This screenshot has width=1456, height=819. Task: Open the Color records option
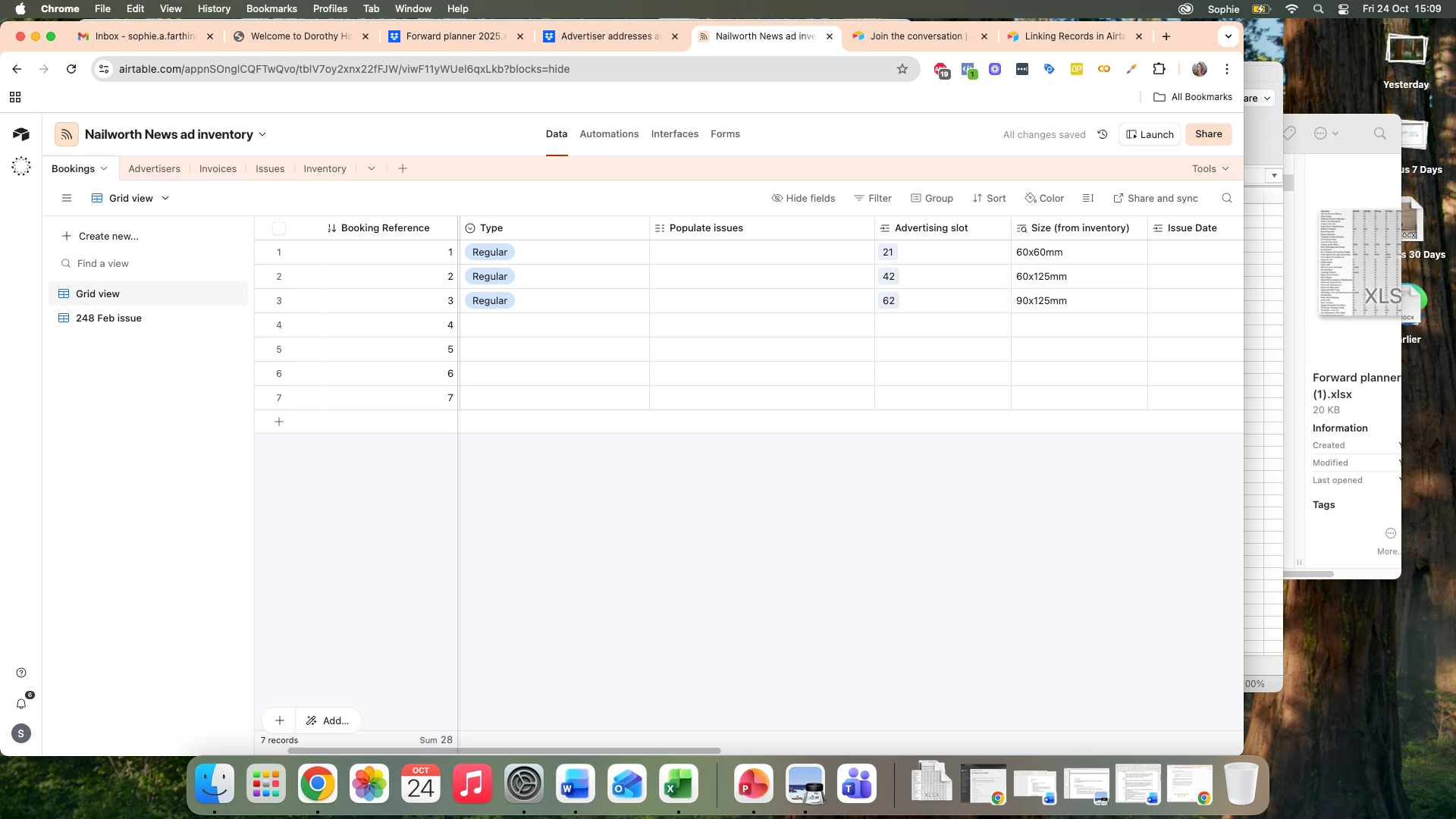coord(1044,198)
